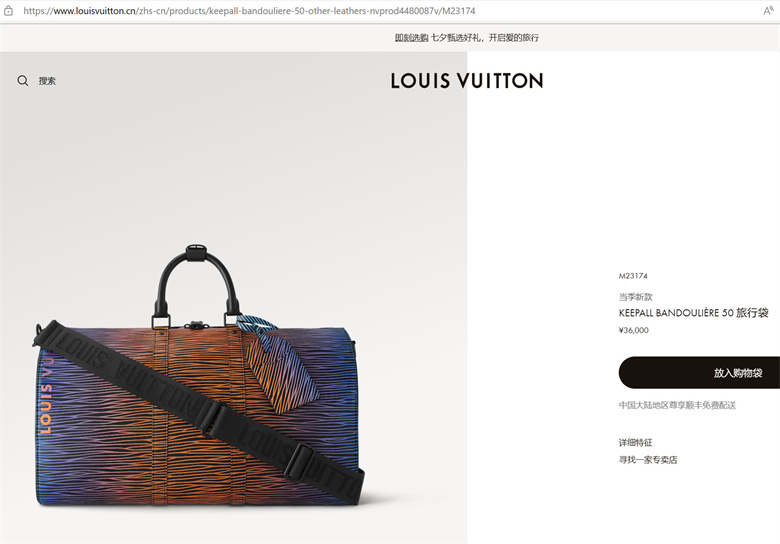The width and height of the screenshot is (780, 544).
Task: Open the 寻找一家专卖店 store finder link
Action: [648, 460]
